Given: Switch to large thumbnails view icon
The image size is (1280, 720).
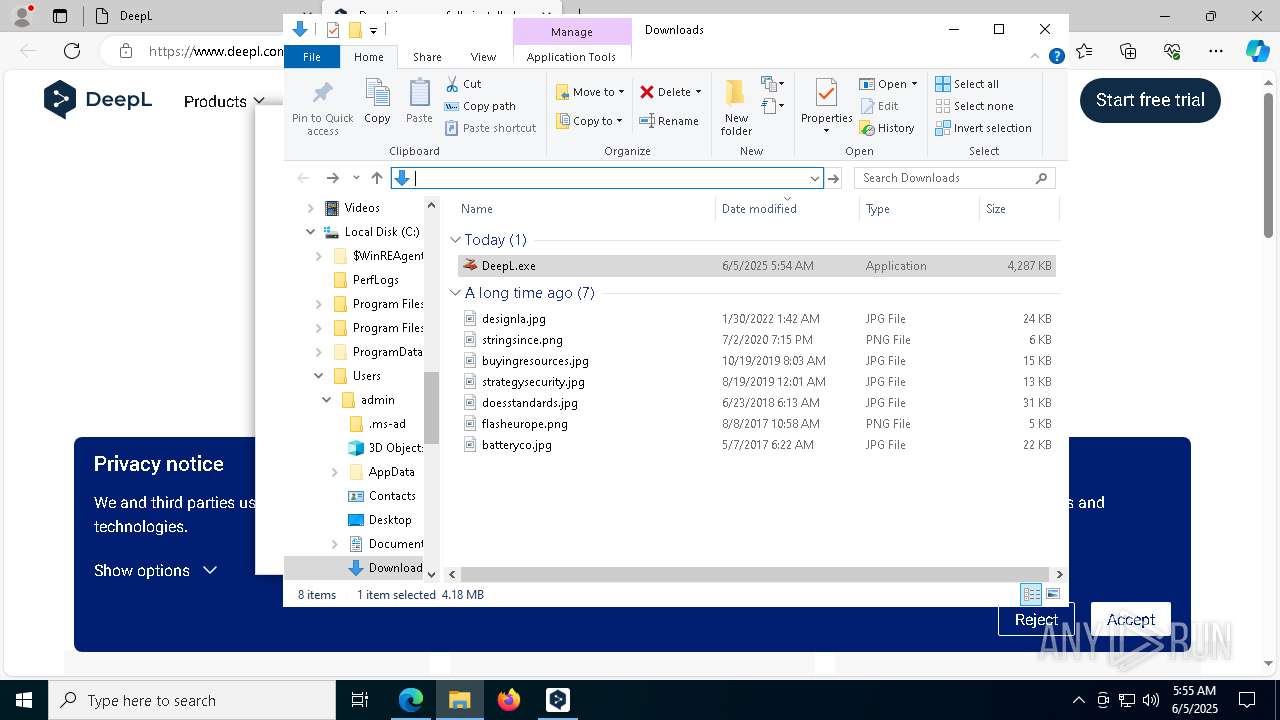Looking at the screenshot, I should [1052, 594].
